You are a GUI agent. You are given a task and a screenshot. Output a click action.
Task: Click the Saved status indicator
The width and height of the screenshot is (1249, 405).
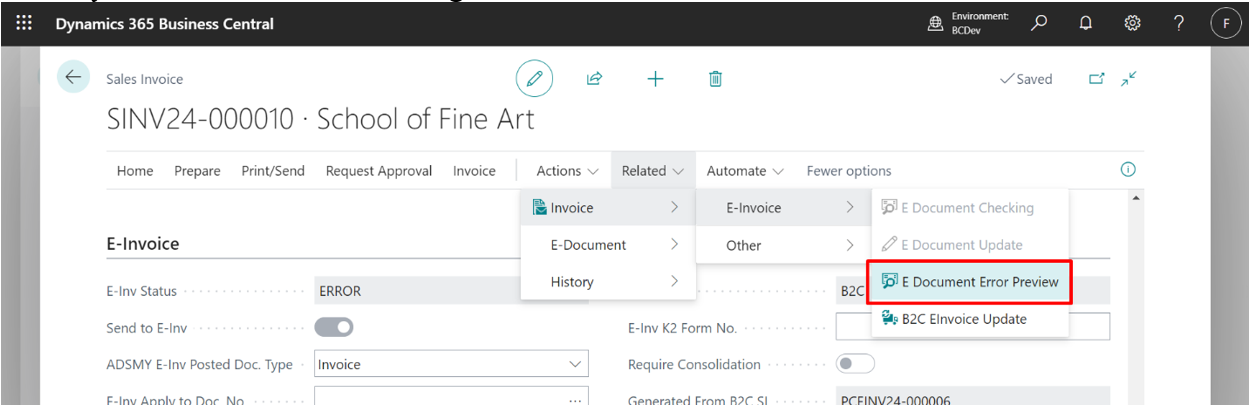(1026, 79)
